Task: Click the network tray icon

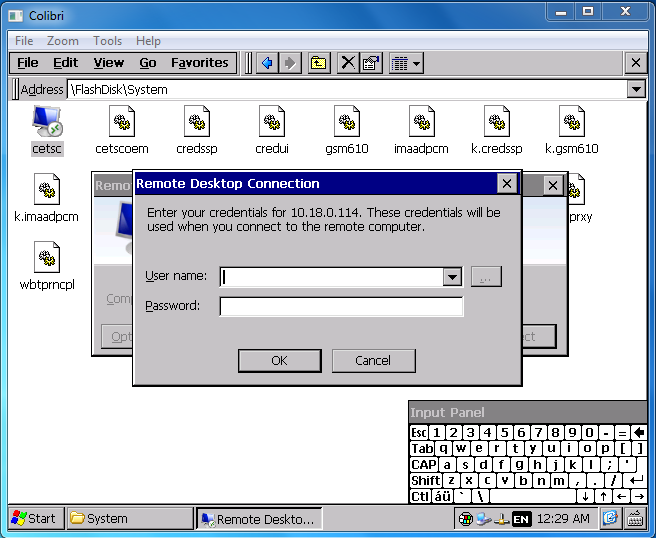Action: pos(501,519)
